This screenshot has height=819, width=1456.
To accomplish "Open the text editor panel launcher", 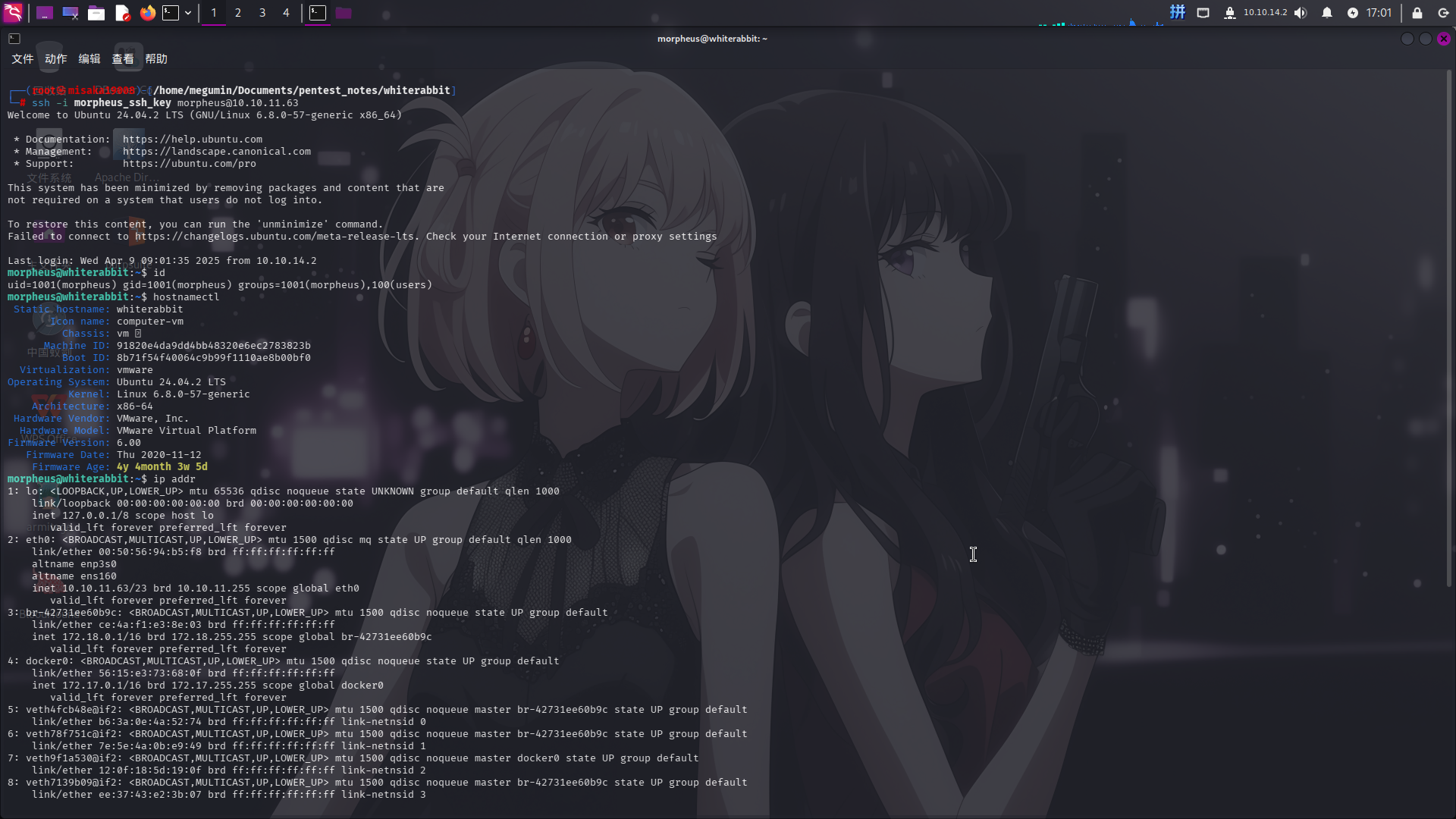I will click(x=122, y=13).
